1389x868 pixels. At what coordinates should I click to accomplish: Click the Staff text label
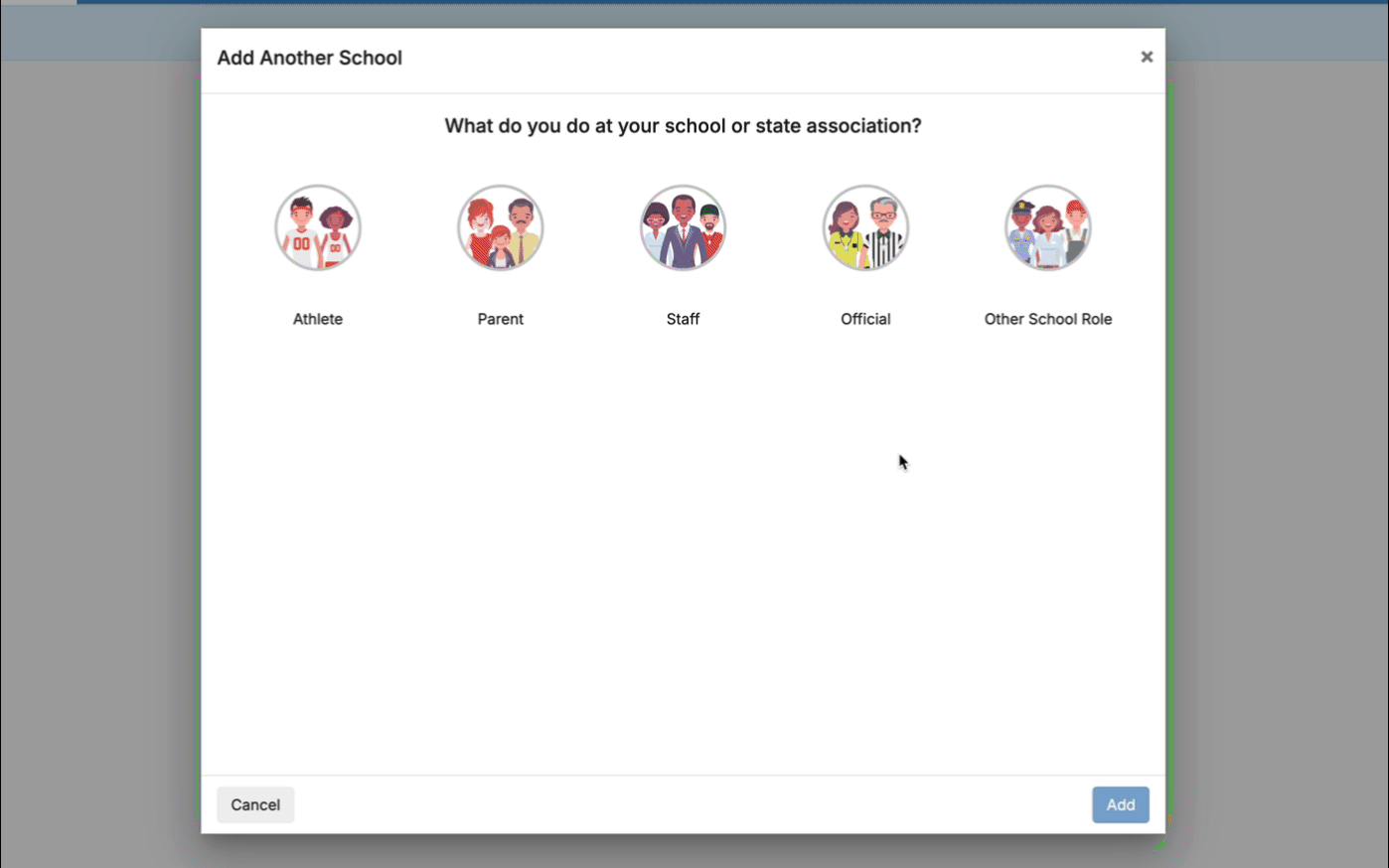tap(683, 319)
